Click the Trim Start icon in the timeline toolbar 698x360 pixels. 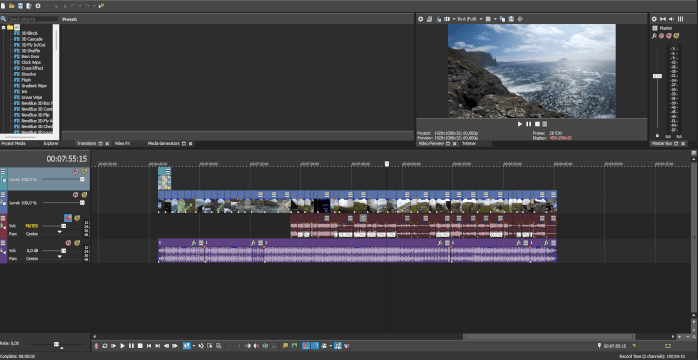coord(248,346)
